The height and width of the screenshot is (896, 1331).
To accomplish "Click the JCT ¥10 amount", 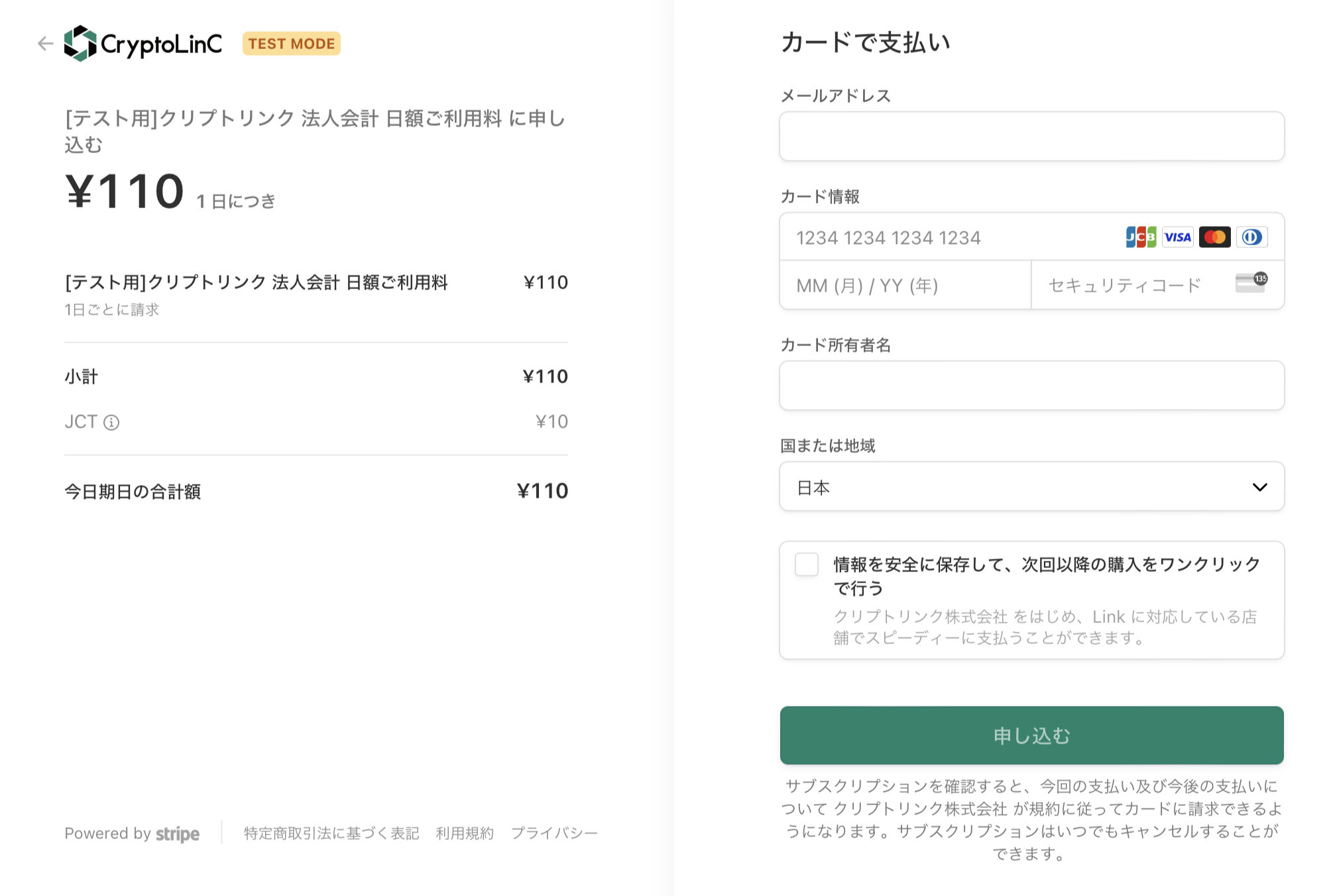I will tap(551, 422).
